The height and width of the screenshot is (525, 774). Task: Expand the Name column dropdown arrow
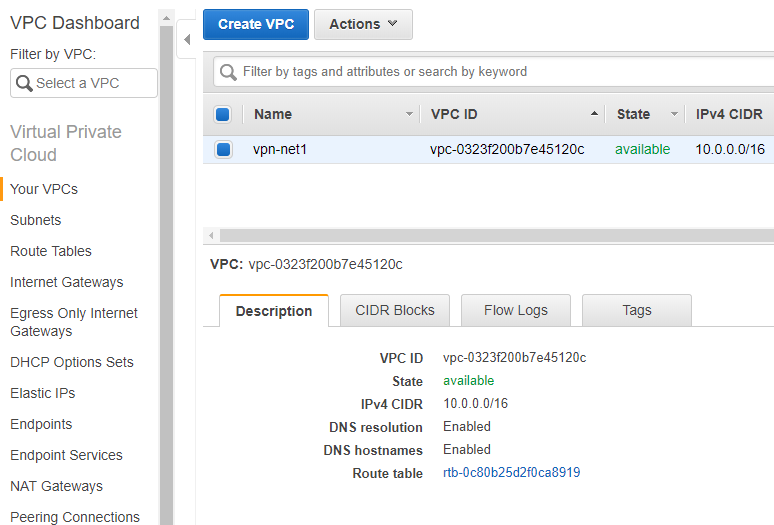(x=409, y=114)
